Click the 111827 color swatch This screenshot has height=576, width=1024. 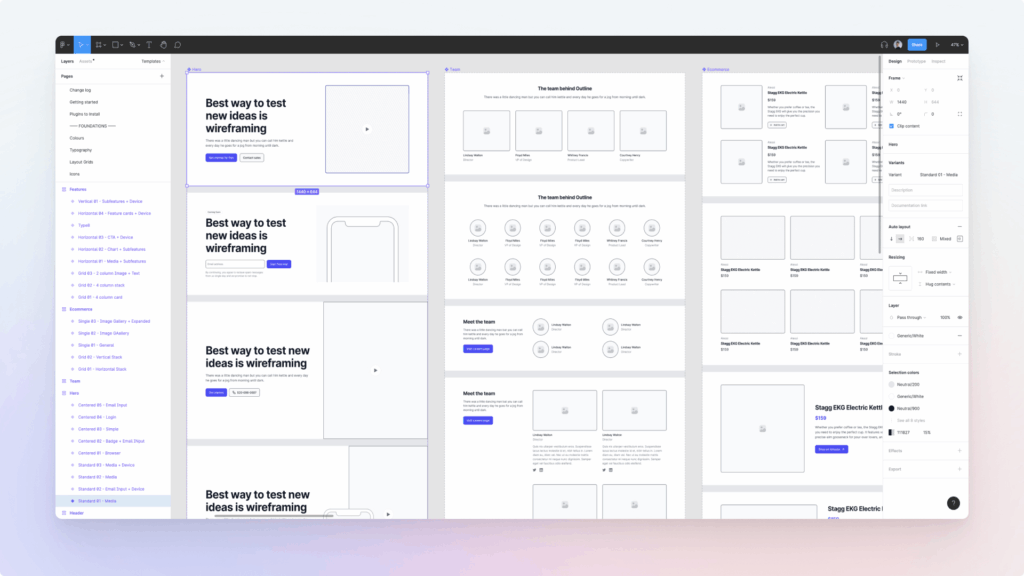click(x=891, y=432)
